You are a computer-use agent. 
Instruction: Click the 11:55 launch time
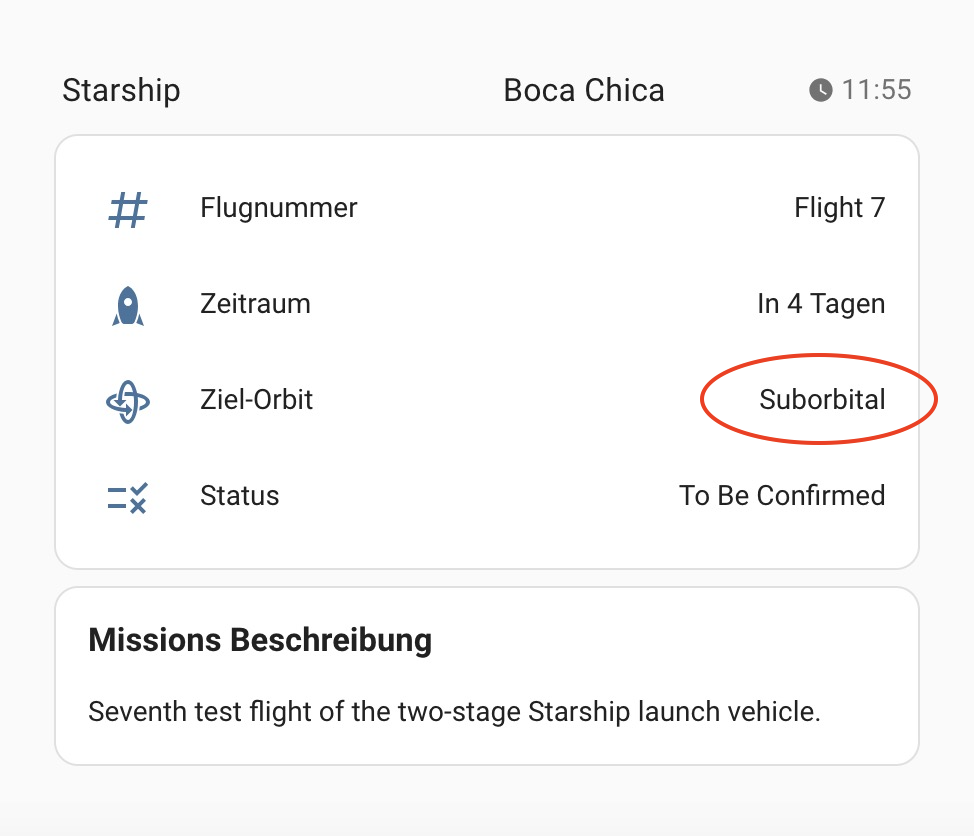coord(876,91)
